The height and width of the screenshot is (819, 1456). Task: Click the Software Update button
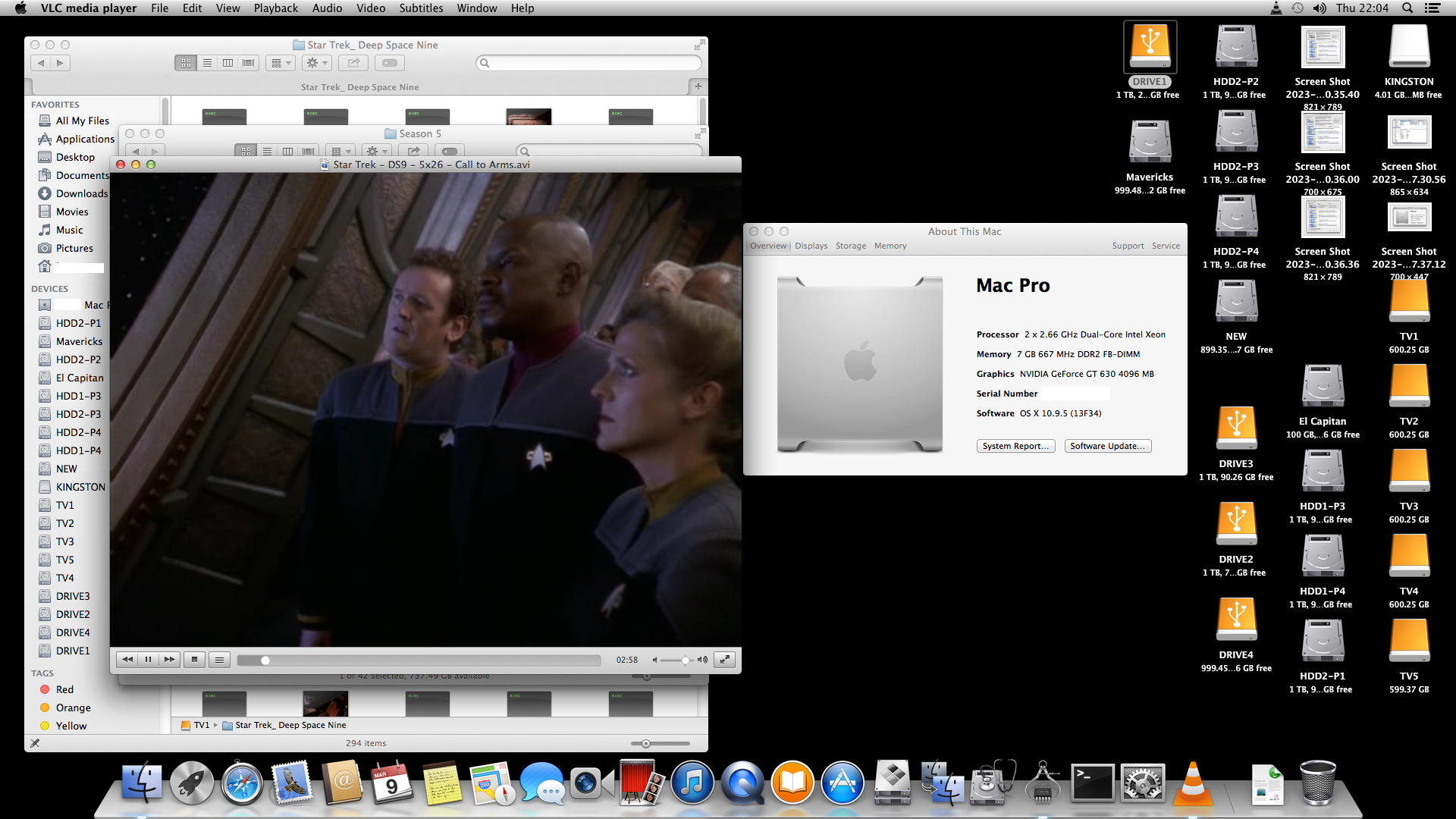pyautogui.click(x=1107, y=446)
